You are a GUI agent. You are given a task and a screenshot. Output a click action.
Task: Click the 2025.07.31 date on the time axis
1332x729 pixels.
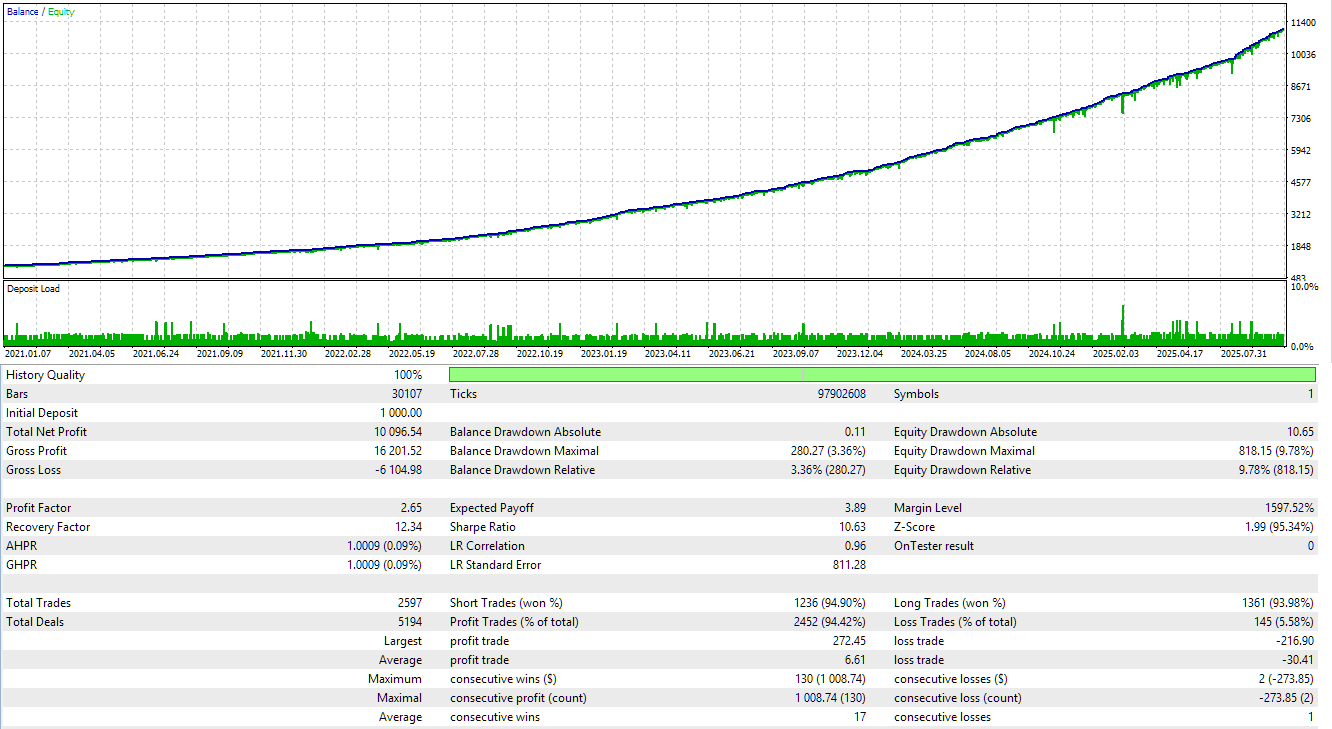point(1244,353)
